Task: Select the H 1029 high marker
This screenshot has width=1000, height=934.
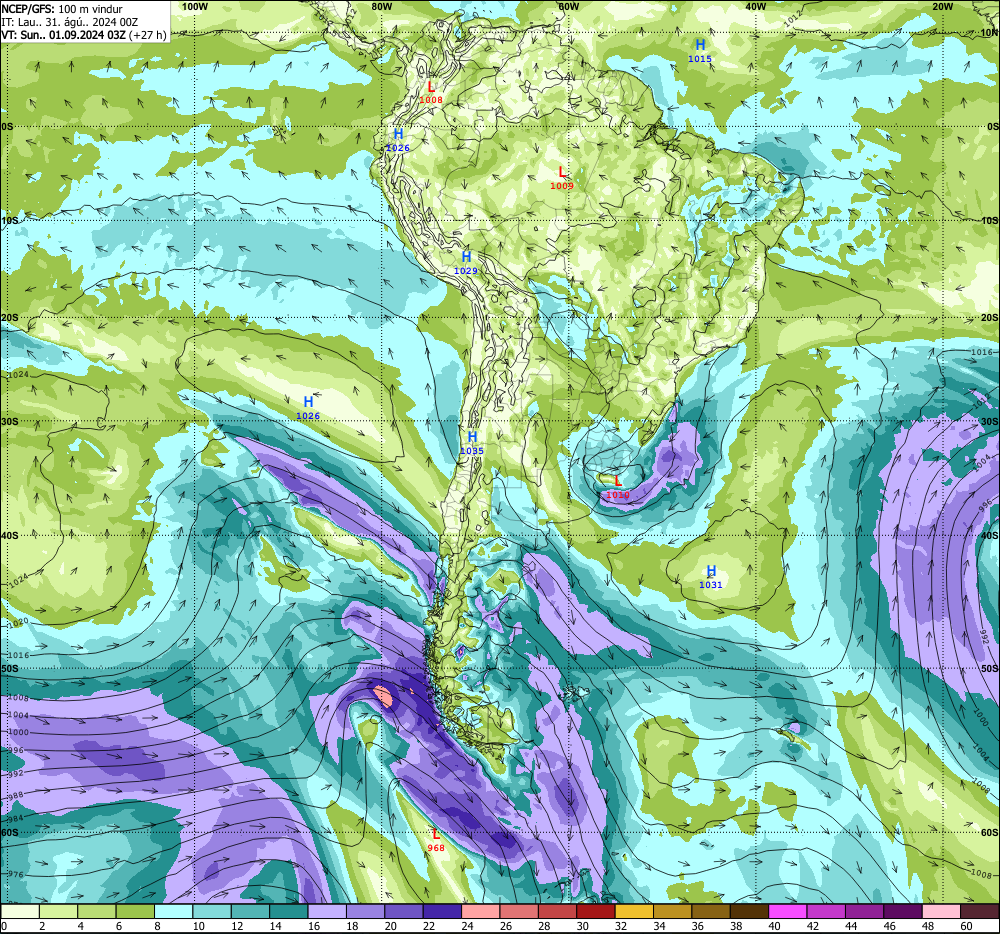Action: 466,263
